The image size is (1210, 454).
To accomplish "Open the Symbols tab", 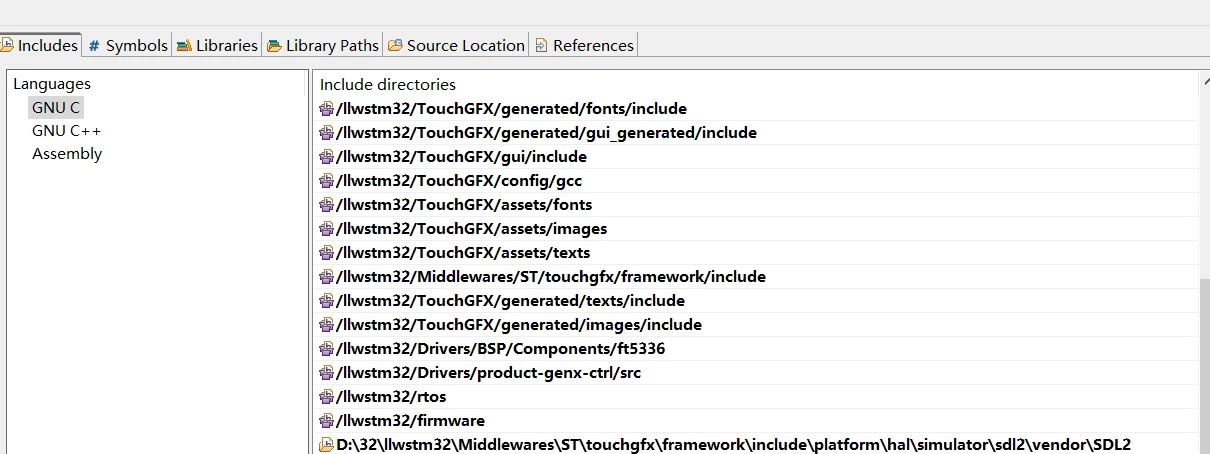I will (x=127, y=45).
